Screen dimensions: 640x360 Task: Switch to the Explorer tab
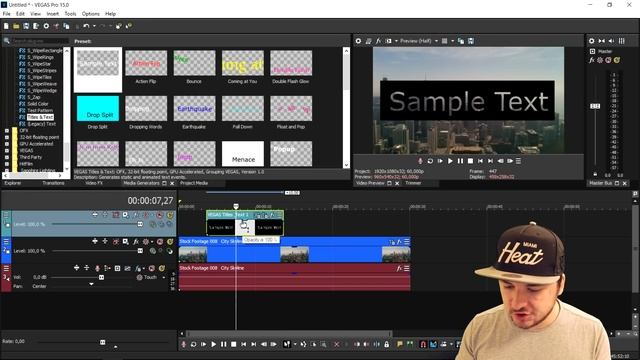(13, 183)
